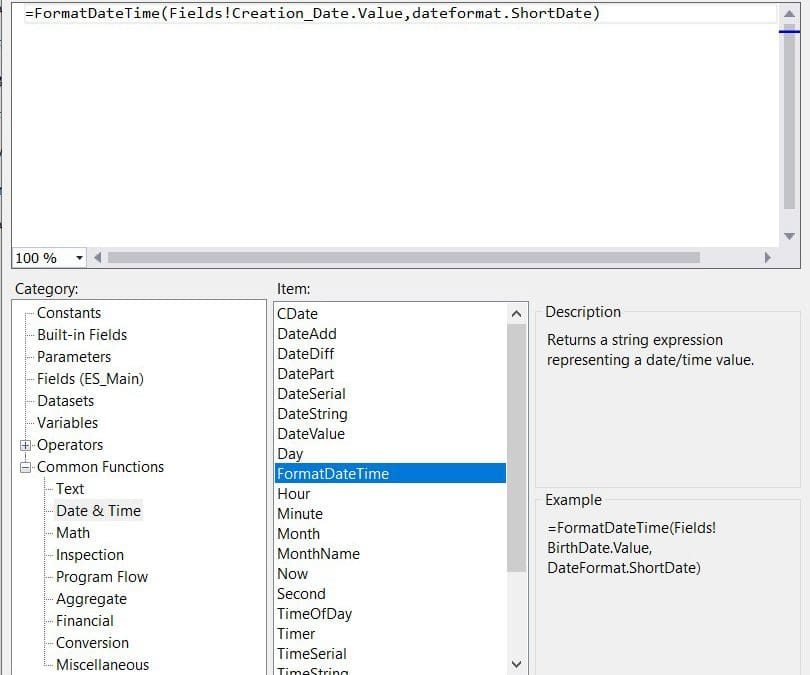This screenshot has height=675, width=810.
Task: Choose Fields (ES_Main) in category tree
Action: (x=90, y=379)
